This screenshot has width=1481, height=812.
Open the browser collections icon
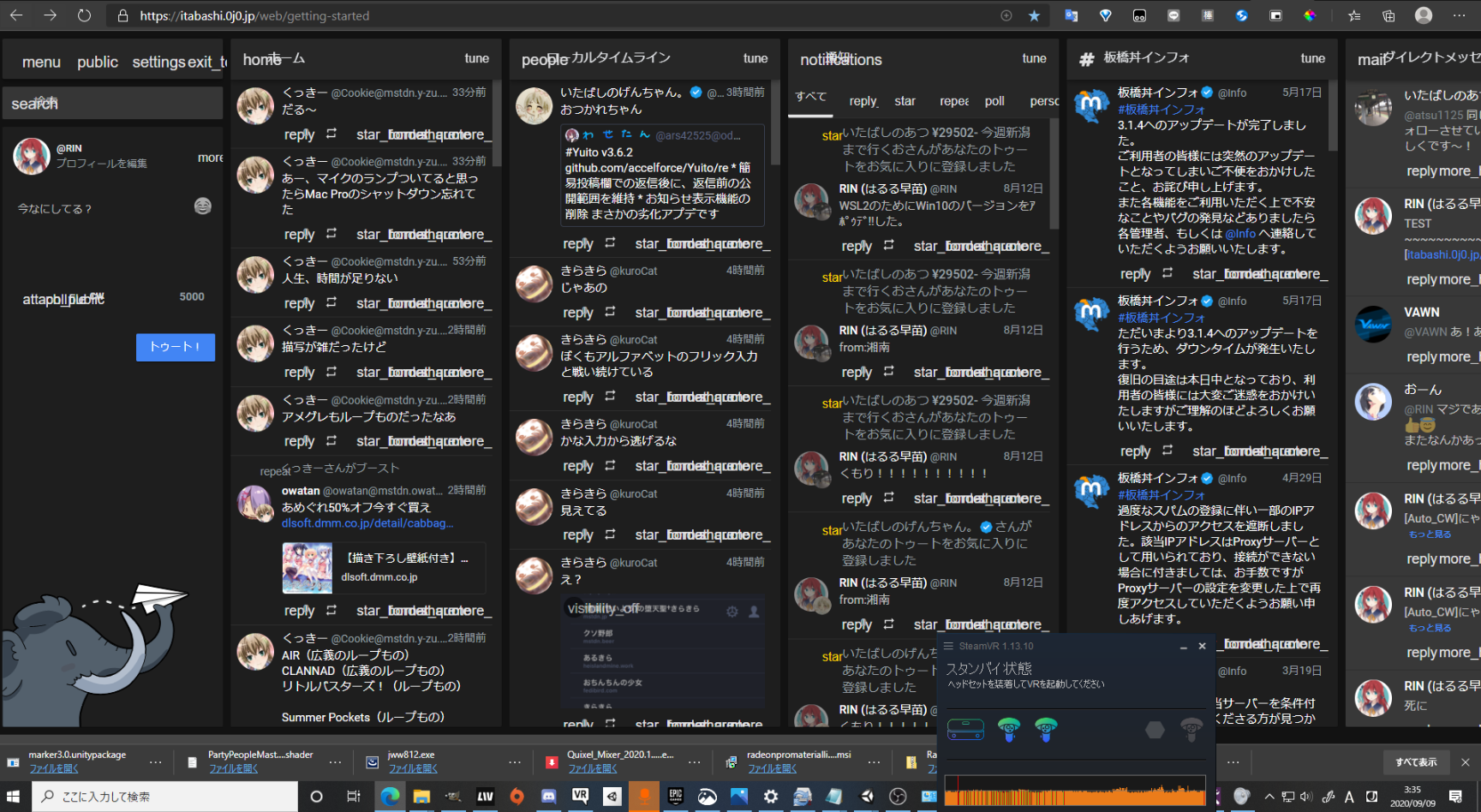(x=1388, y=15)
